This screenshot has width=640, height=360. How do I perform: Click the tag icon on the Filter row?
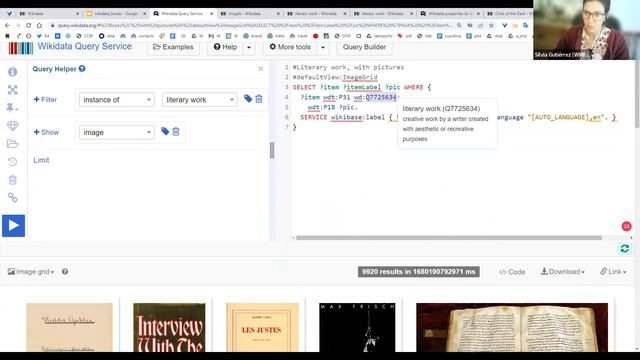pyautogui.click(x=248, y=98)
